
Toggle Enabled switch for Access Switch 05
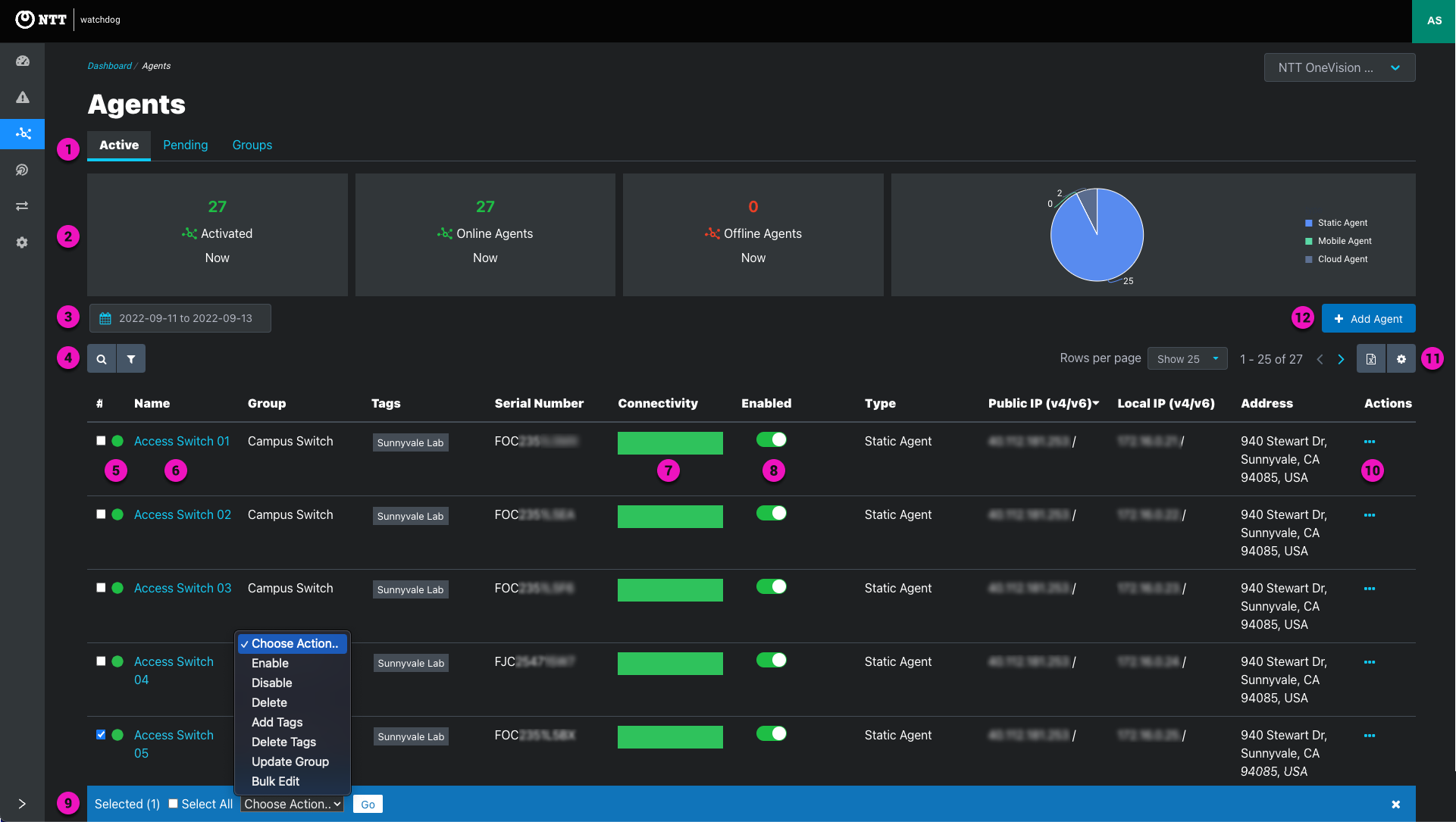pos(772,733)
